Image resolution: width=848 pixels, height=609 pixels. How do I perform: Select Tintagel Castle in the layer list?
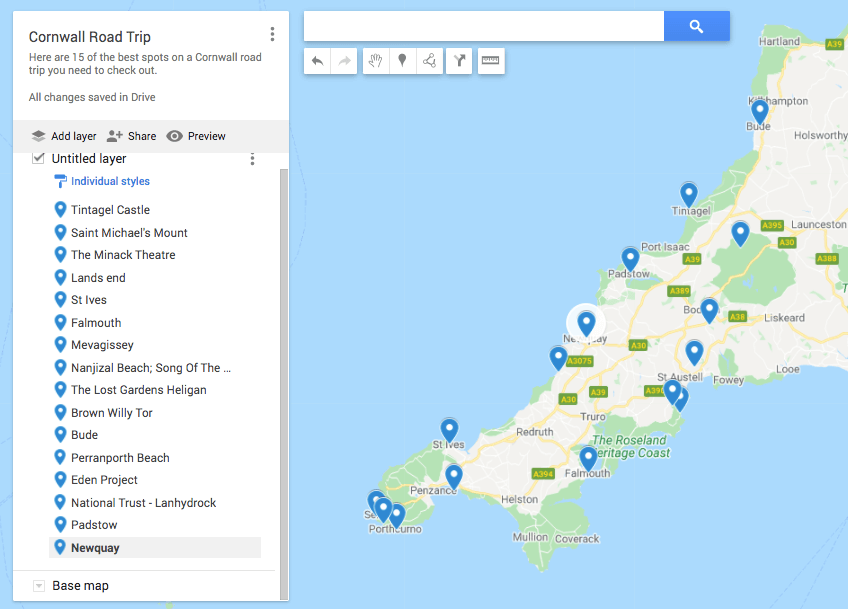[110, 210]
